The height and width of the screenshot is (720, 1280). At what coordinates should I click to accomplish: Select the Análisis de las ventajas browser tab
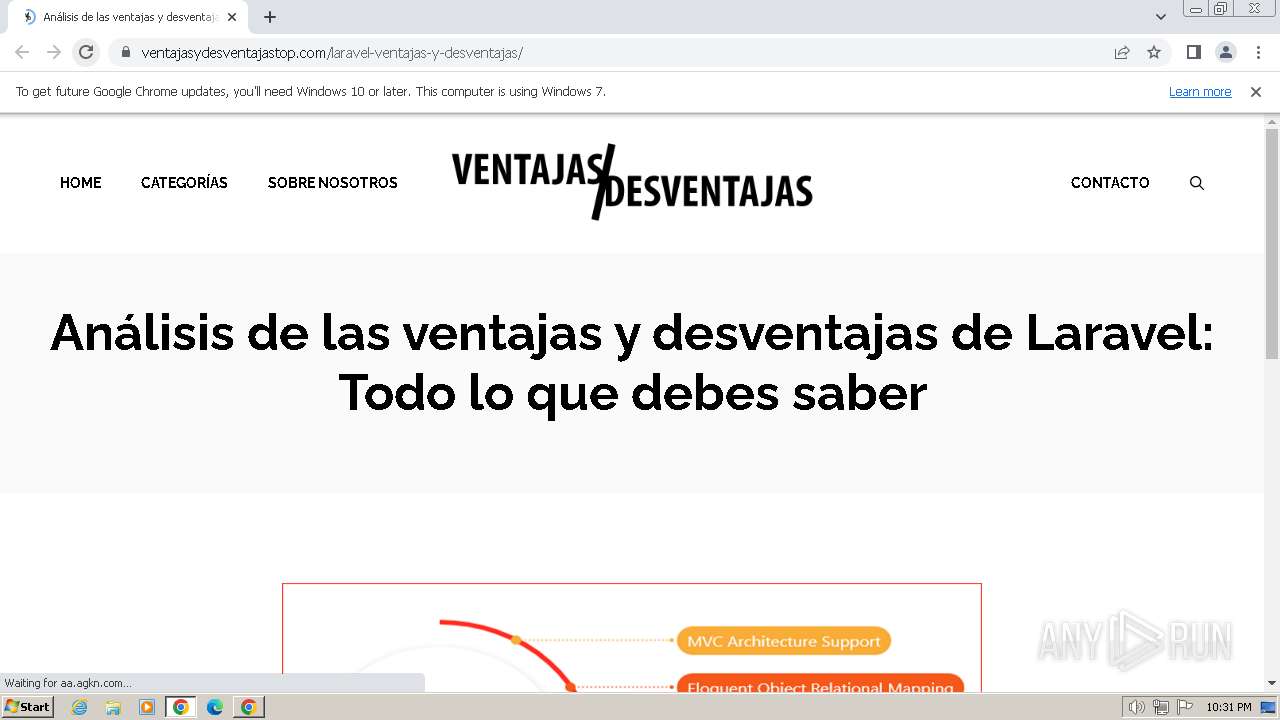click(128, 17)
